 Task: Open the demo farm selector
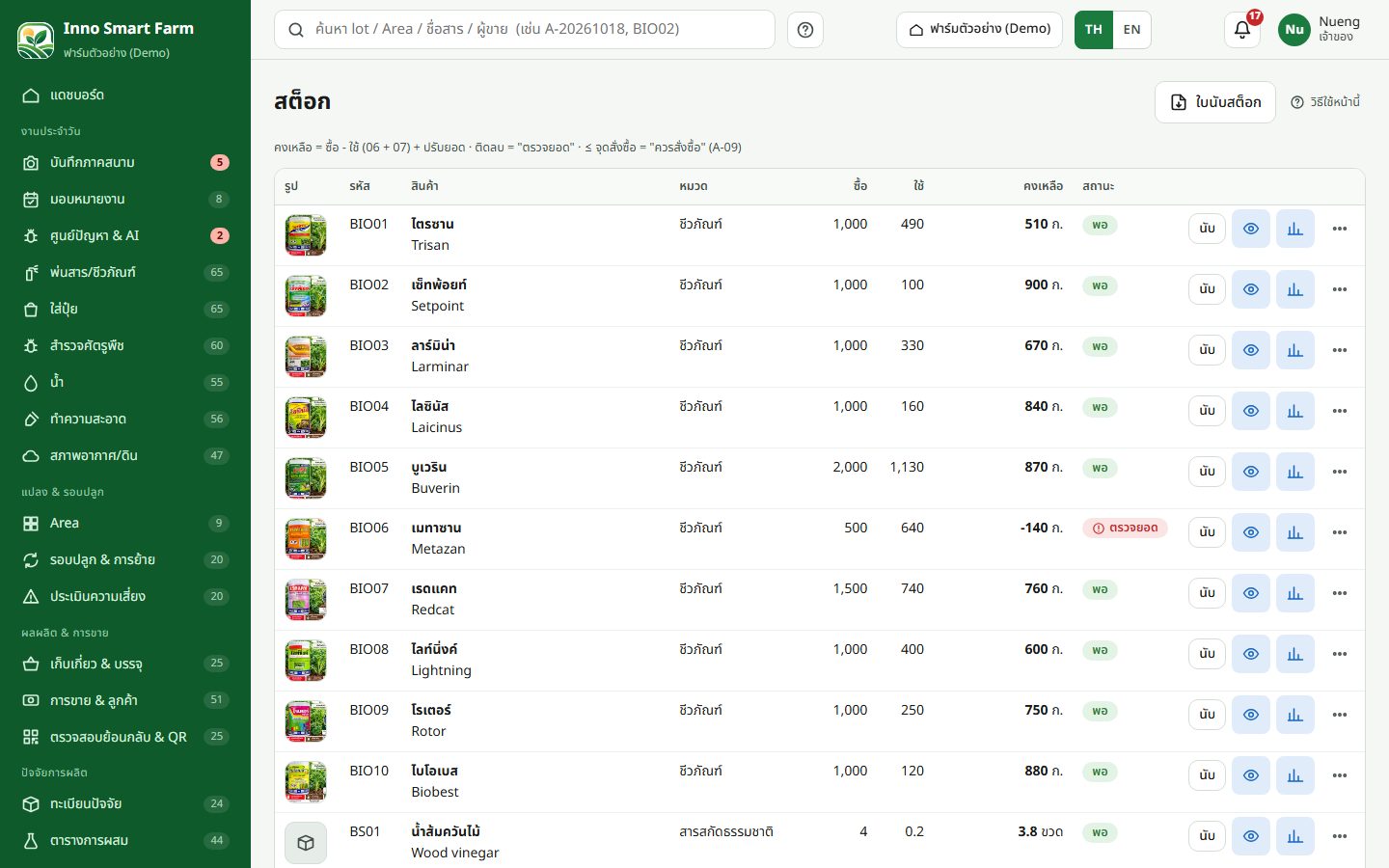pos(979,30)
